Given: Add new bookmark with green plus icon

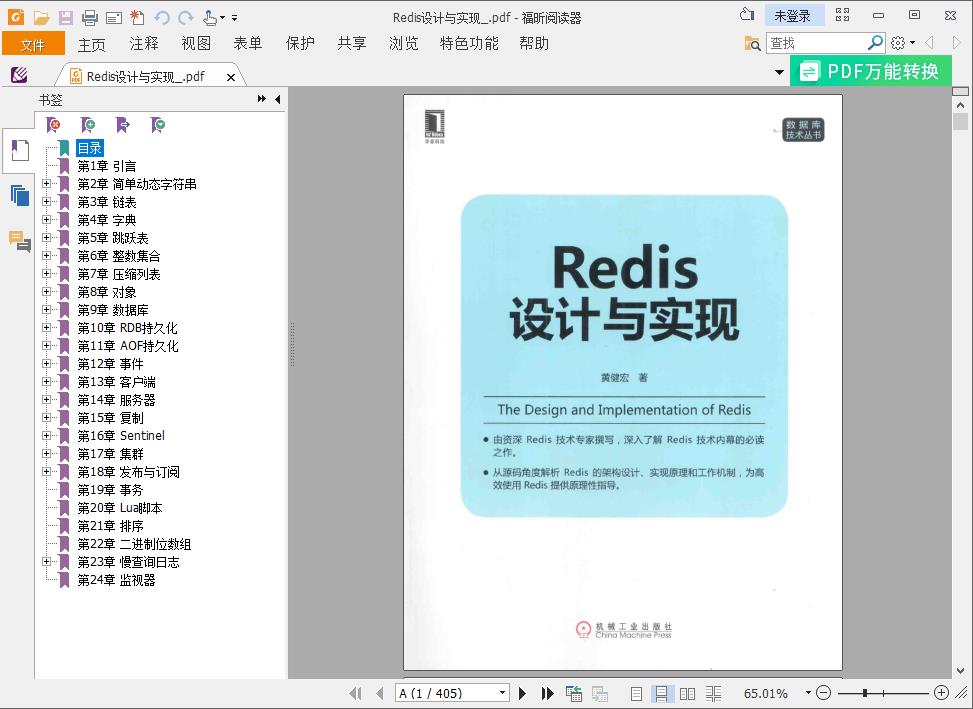Looking at the screenshot, I should click(x=89, y=125).
